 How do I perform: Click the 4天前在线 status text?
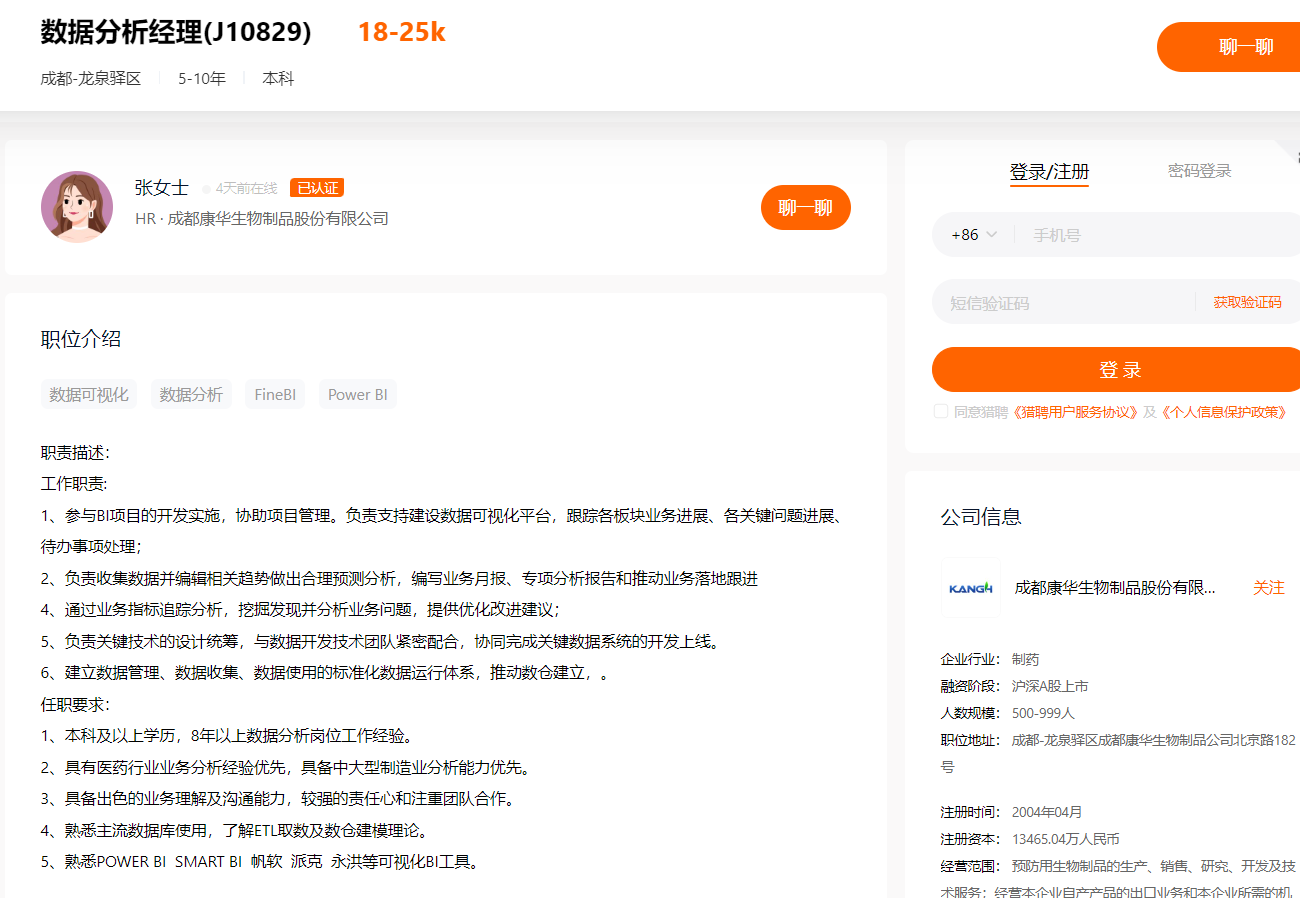pyautogui.click(x=246, y=188)
